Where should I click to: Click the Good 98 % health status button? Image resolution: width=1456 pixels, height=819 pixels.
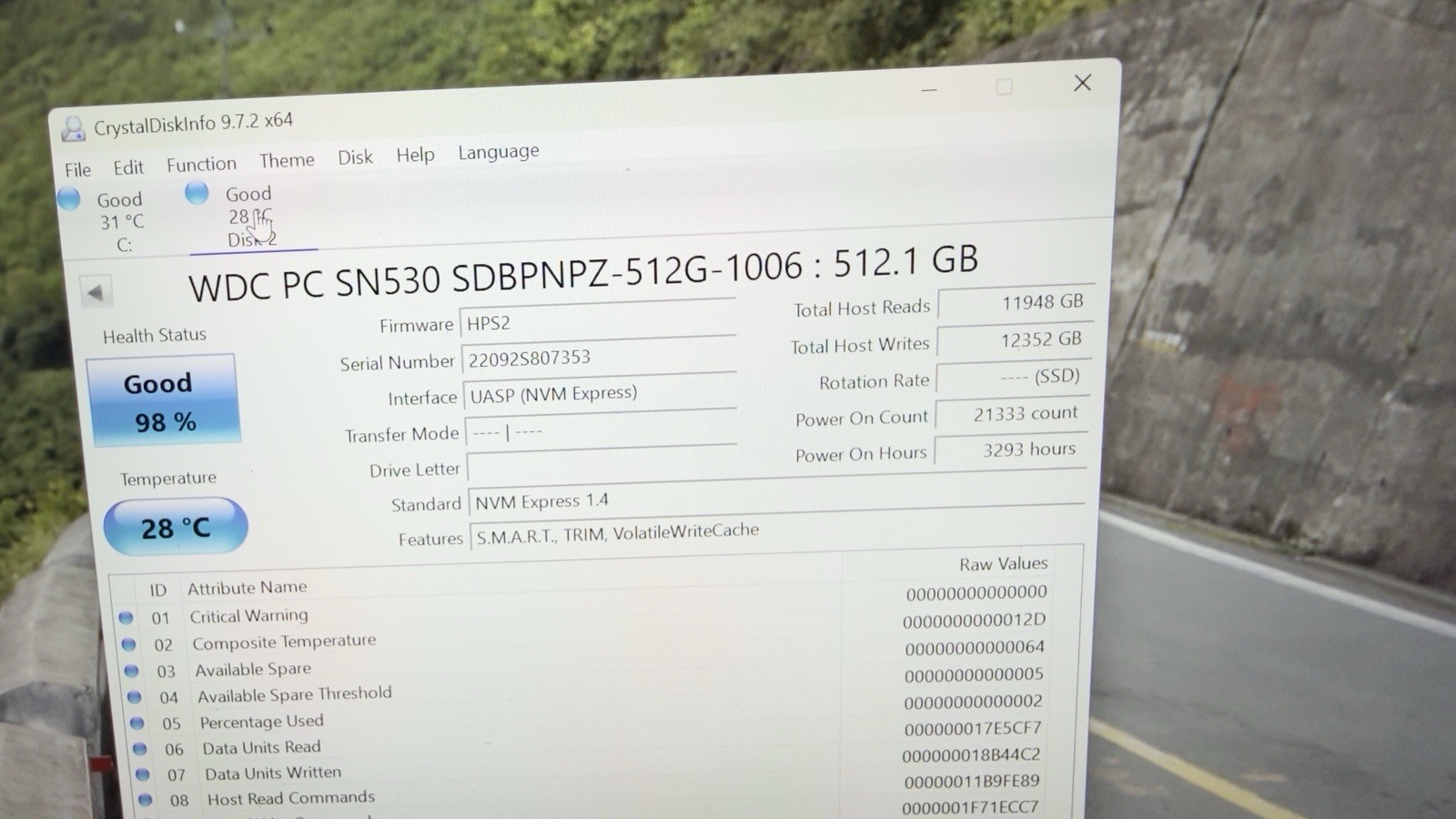tap(163, 401)
